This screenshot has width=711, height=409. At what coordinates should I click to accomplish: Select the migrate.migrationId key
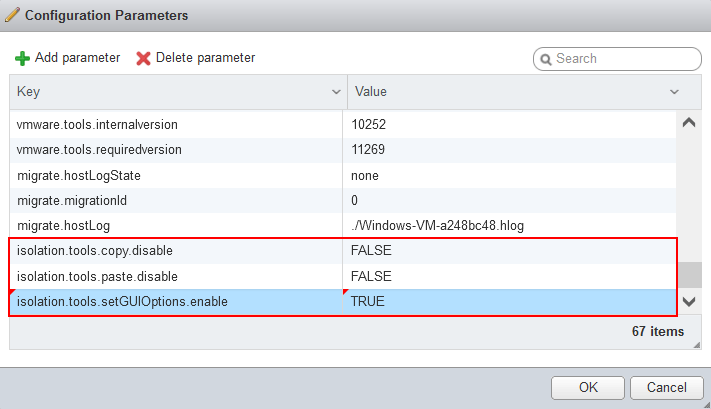pos(72,200)
